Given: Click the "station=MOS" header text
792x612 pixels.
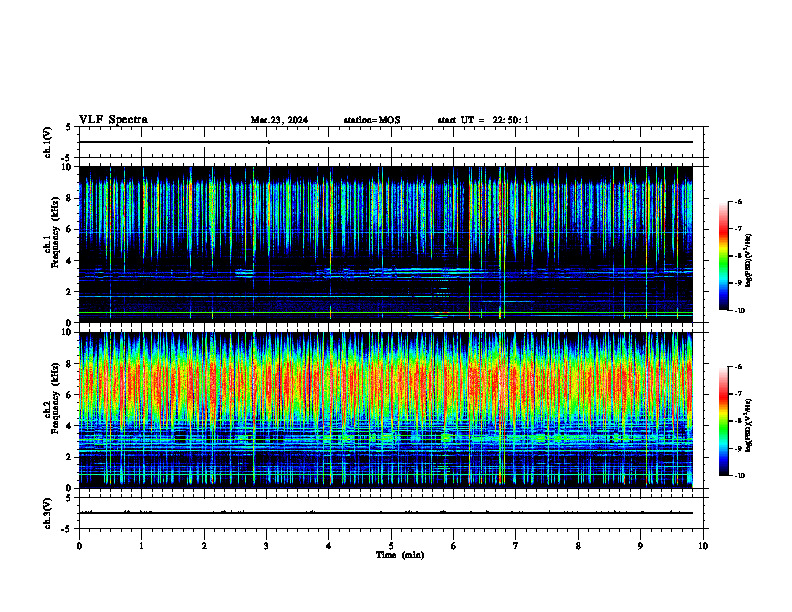Looking at the screenshot, I should click(372, 120).
